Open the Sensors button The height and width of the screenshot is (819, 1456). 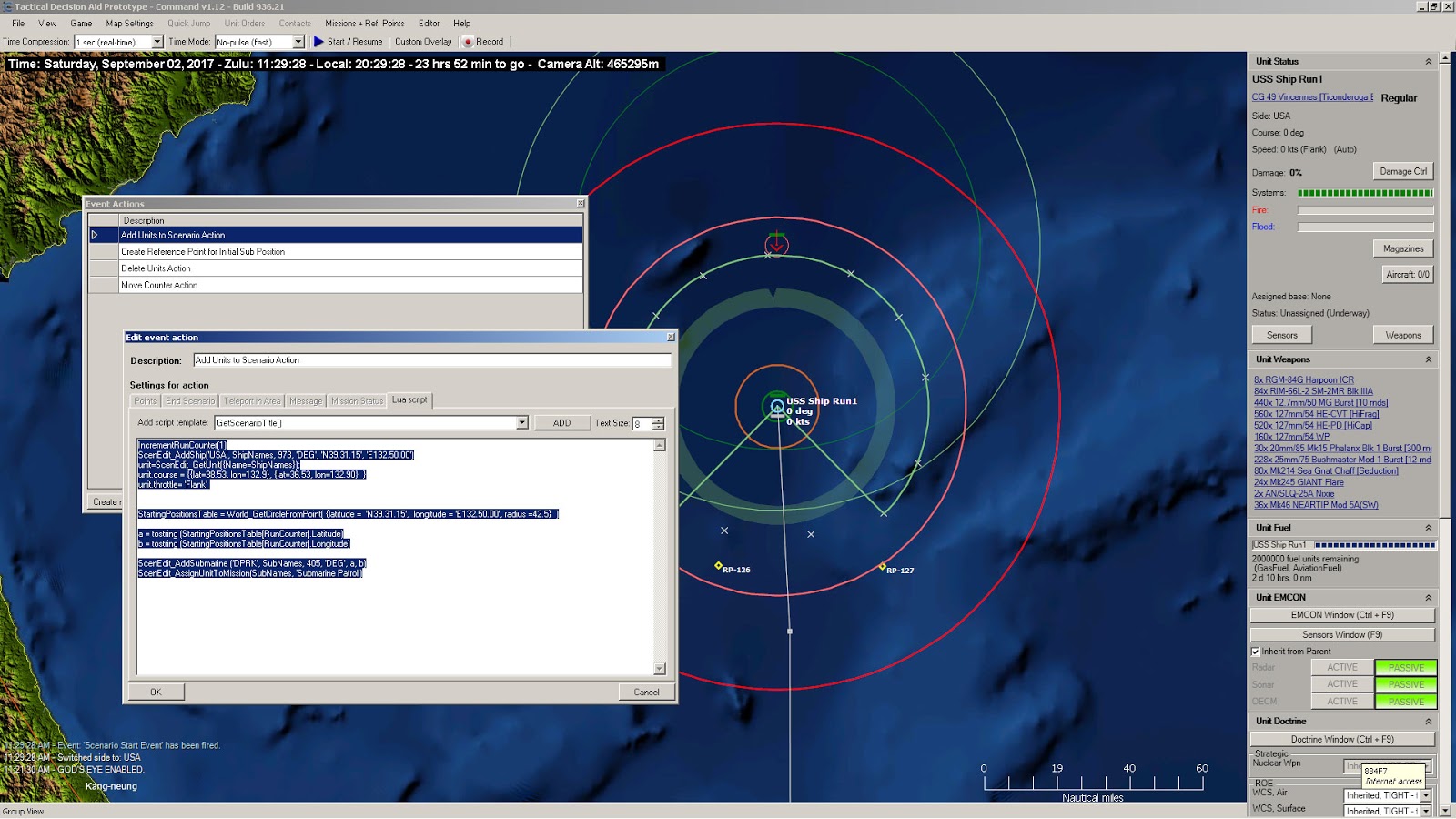pyautogui.click(x=1281, y=335)
